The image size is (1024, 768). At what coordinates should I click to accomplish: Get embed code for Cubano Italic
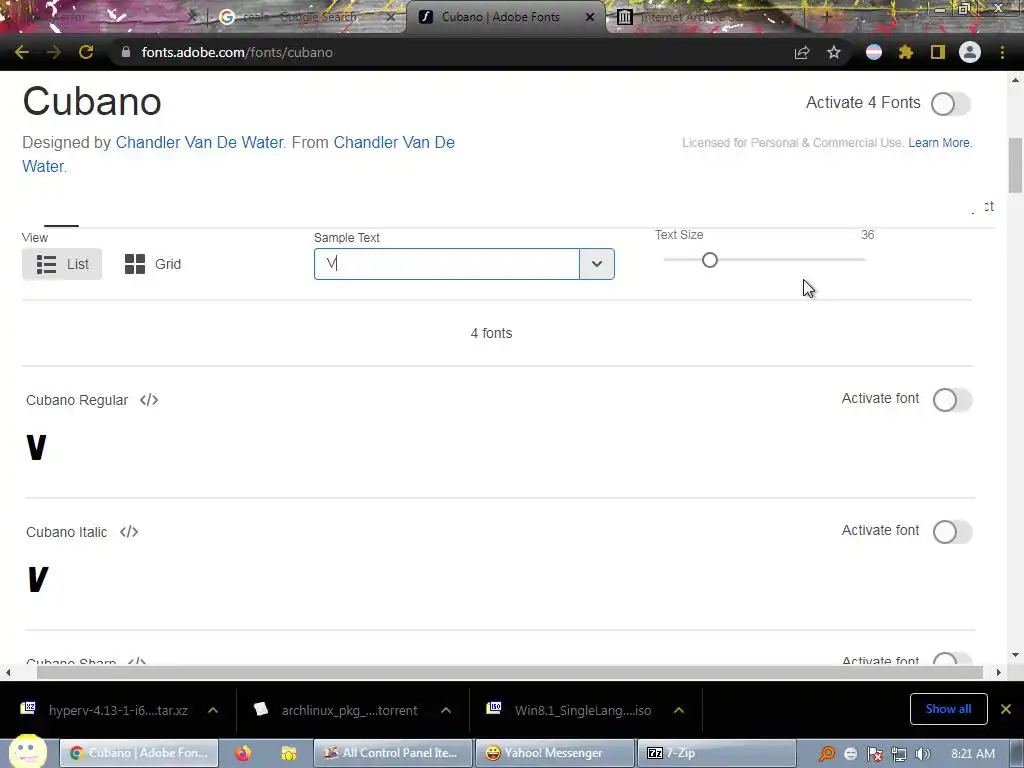click(x=129, y=532)
